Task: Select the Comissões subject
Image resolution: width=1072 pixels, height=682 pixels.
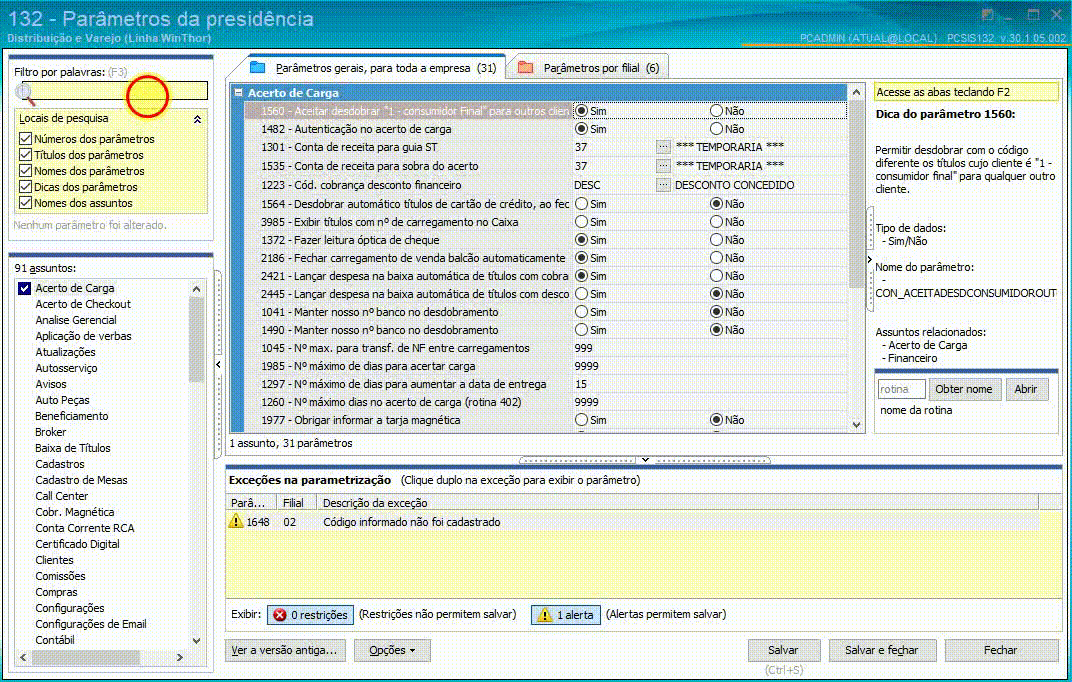Action: 60,576
